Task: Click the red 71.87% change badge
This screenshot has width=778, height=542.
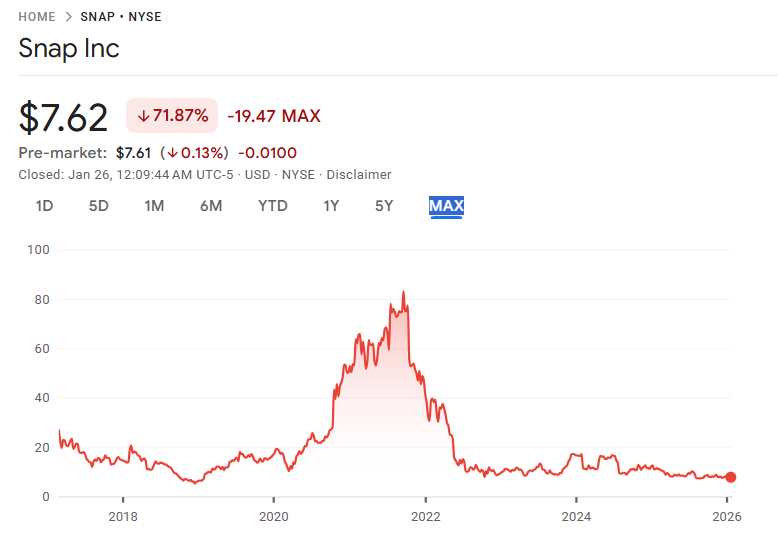Action: point(172,116)
